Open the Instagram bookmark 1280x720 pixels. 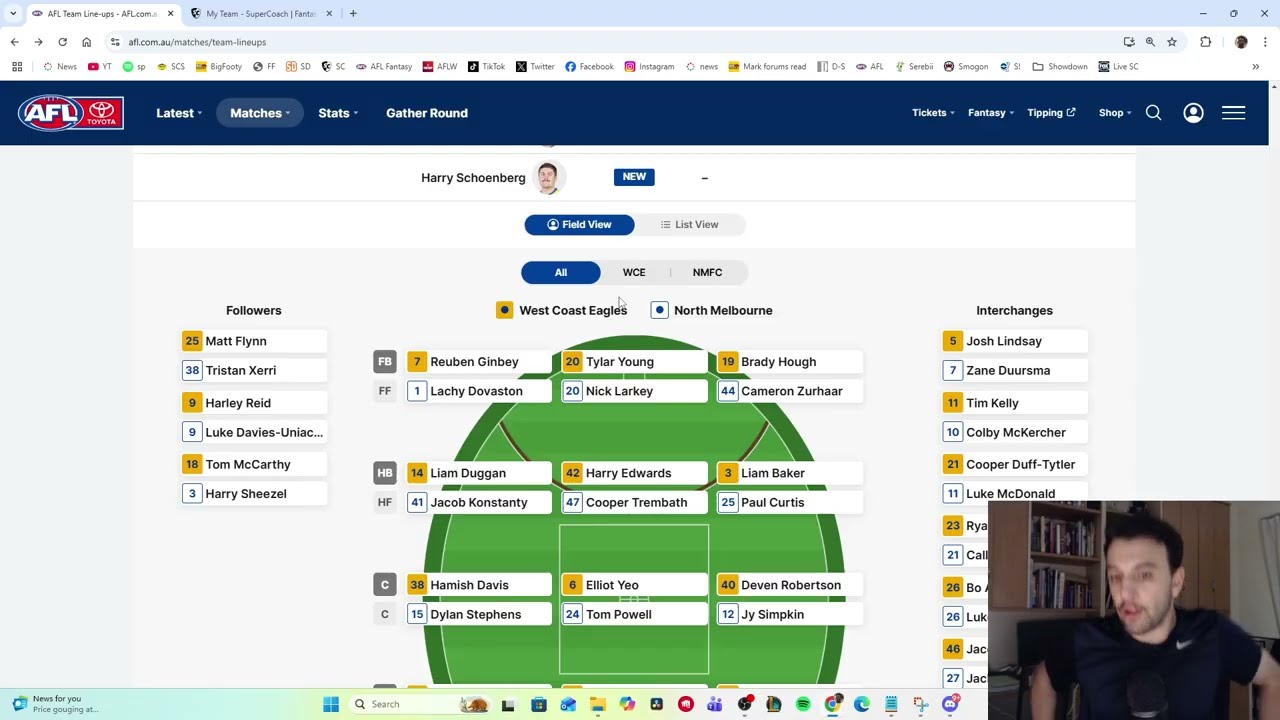pyautogui.click(x=649, y=67)
